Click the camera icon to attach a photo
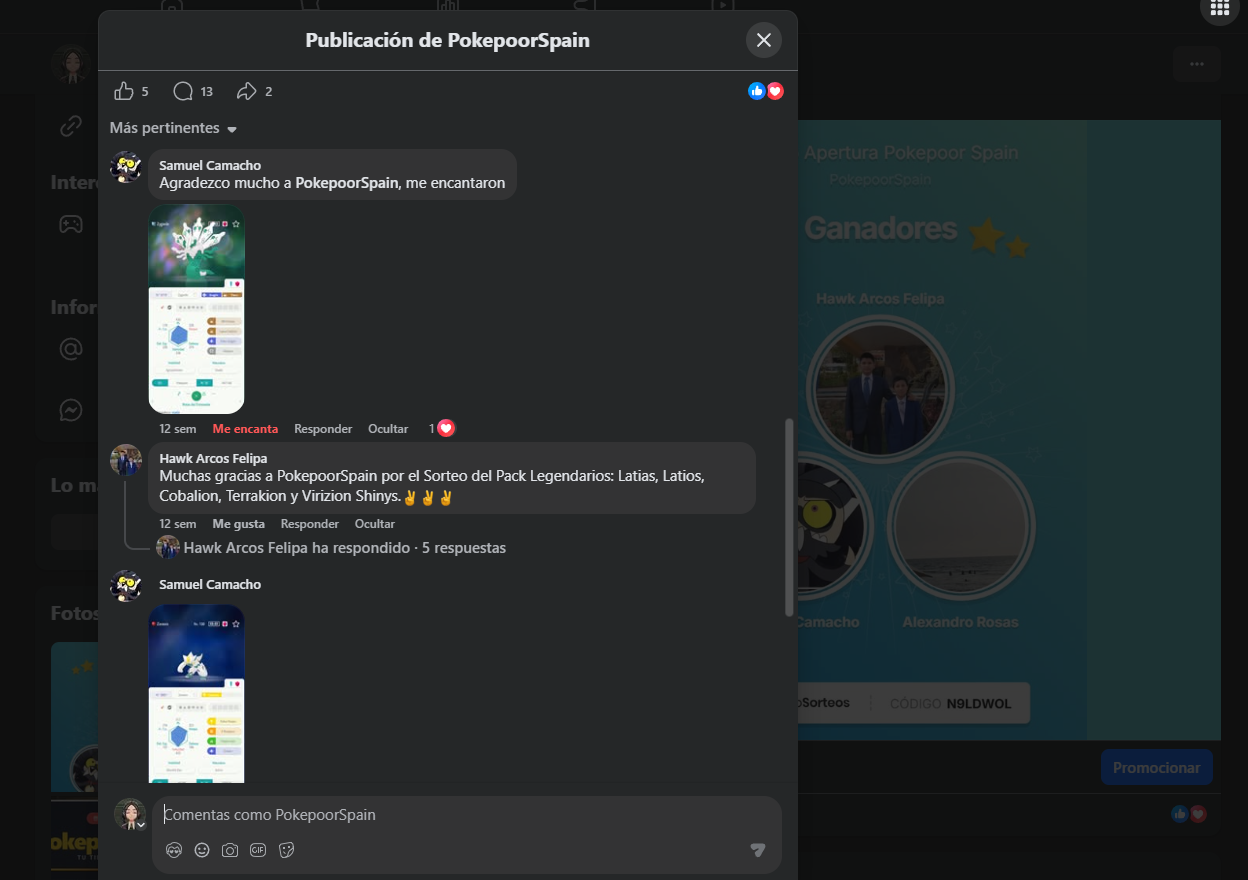Screen dimensions: 1248x880 [229, 850]
